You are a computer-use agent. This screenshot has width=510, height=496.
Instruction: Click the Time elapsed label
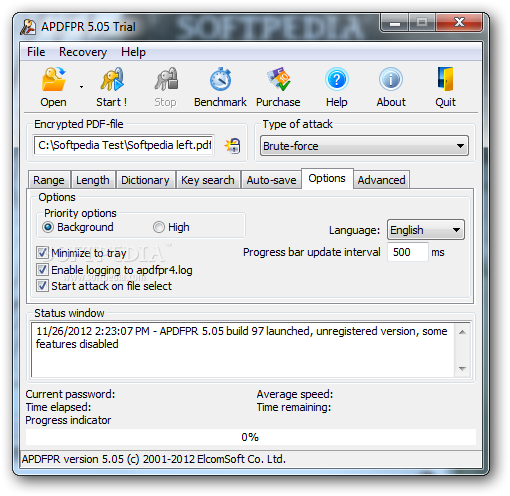tap(58, 407)
